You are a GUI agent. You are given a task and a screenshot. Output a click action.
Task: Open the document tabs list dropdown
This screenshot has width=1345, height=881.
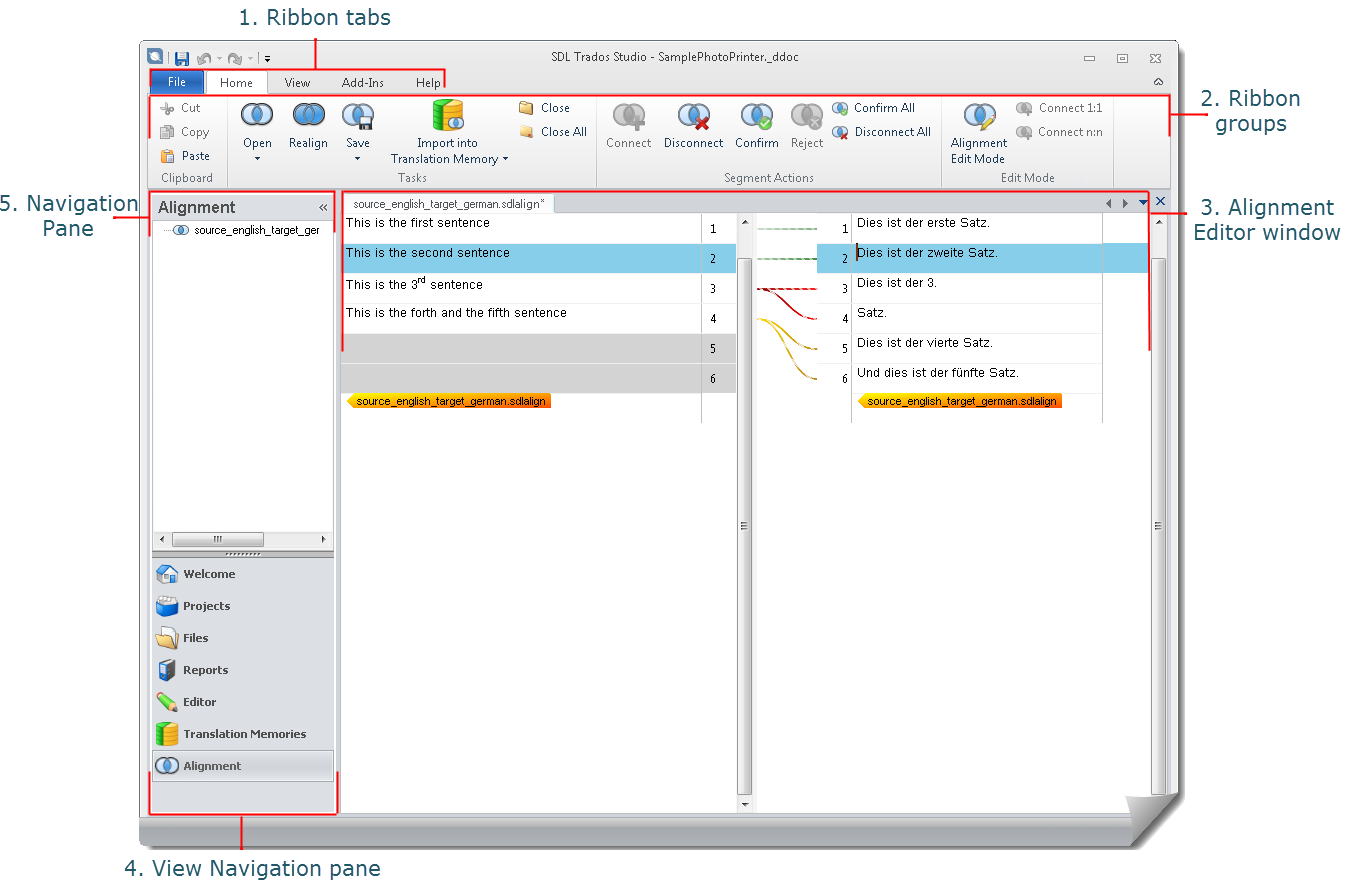tap(1143, 202)
